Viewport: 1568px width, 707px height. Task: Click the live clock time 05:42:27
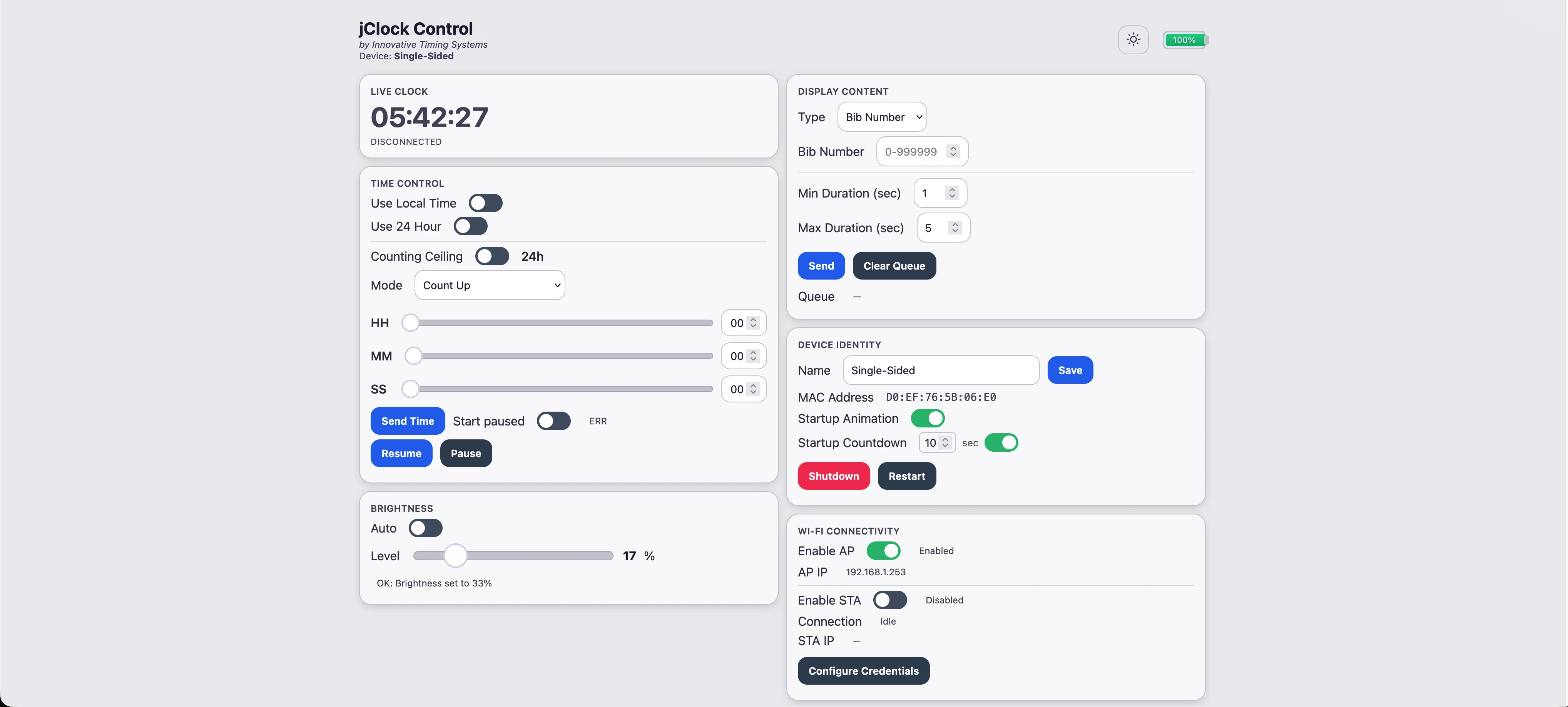click(x=429, y=117)
